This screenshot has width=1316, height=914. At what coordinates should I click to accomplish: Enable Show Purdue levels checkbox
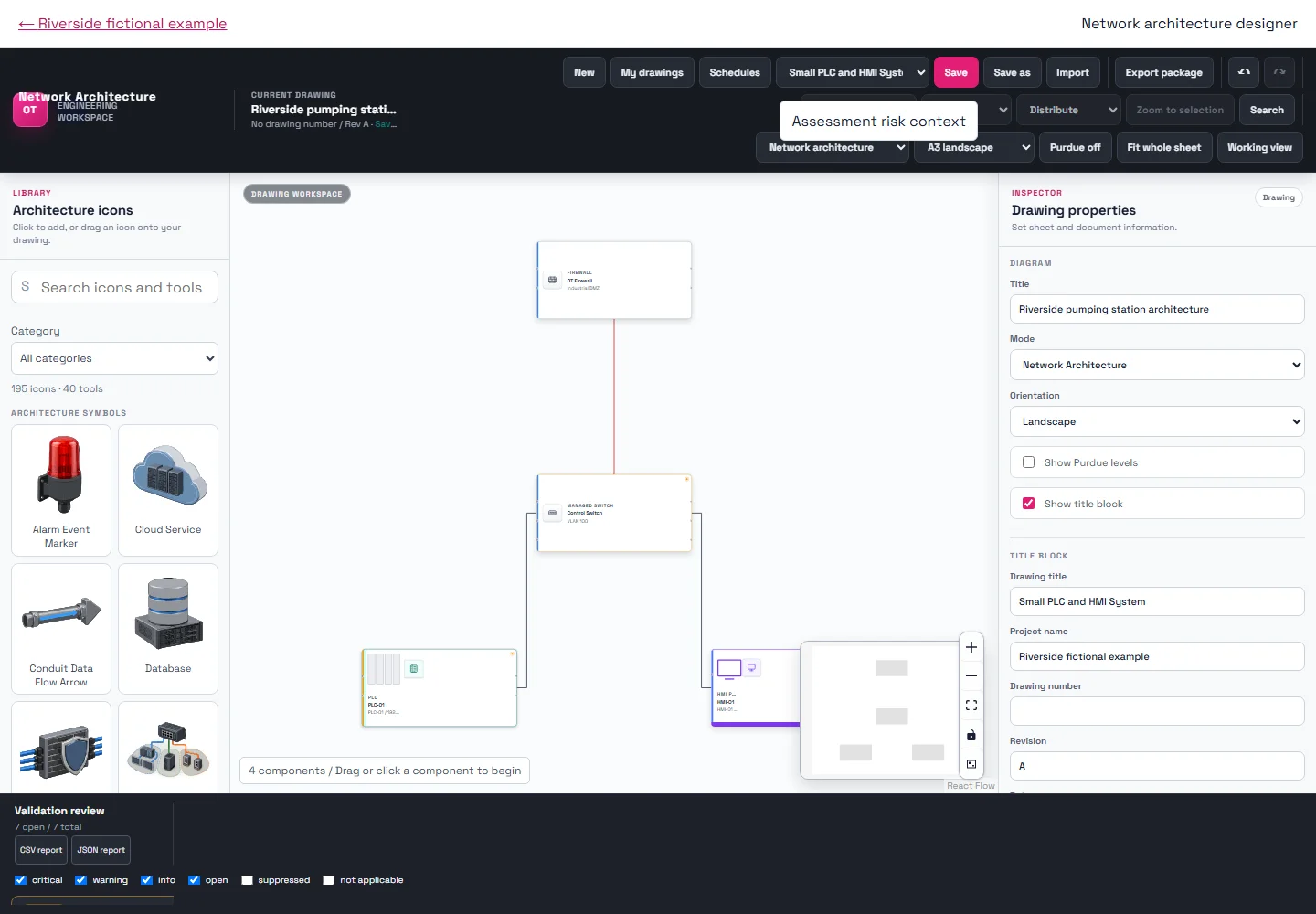click(x=1028, y=462)
